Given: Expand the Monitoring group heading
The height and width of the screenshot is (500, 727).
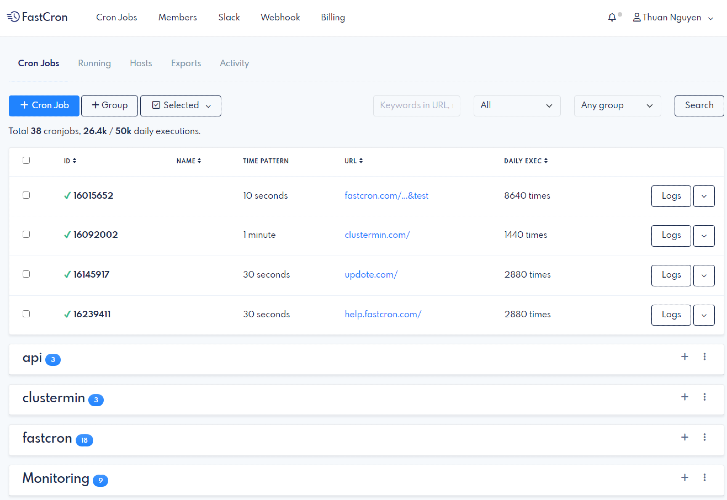Looking at the screenshot, I should coord(56,478).
